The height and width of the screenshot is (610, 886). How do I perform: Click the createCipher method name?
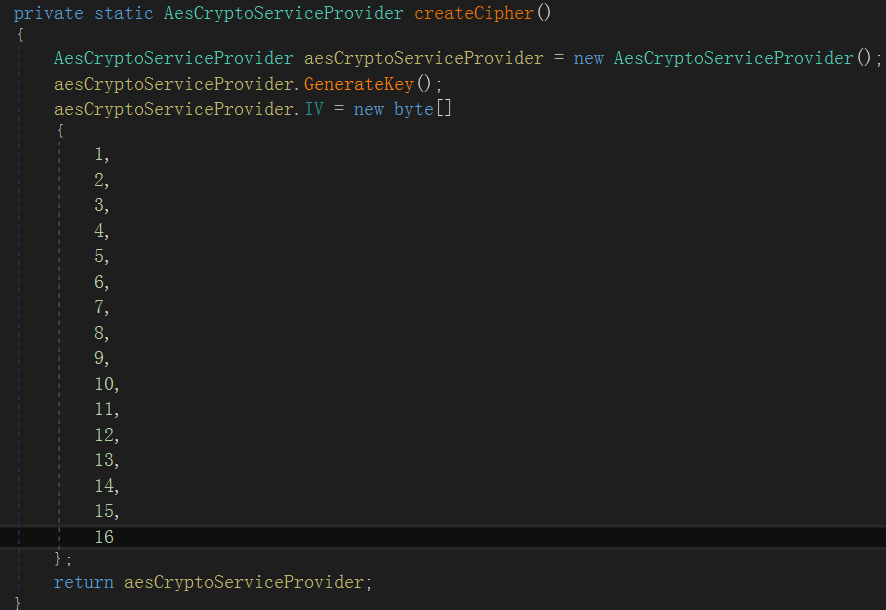pos(474,13)
